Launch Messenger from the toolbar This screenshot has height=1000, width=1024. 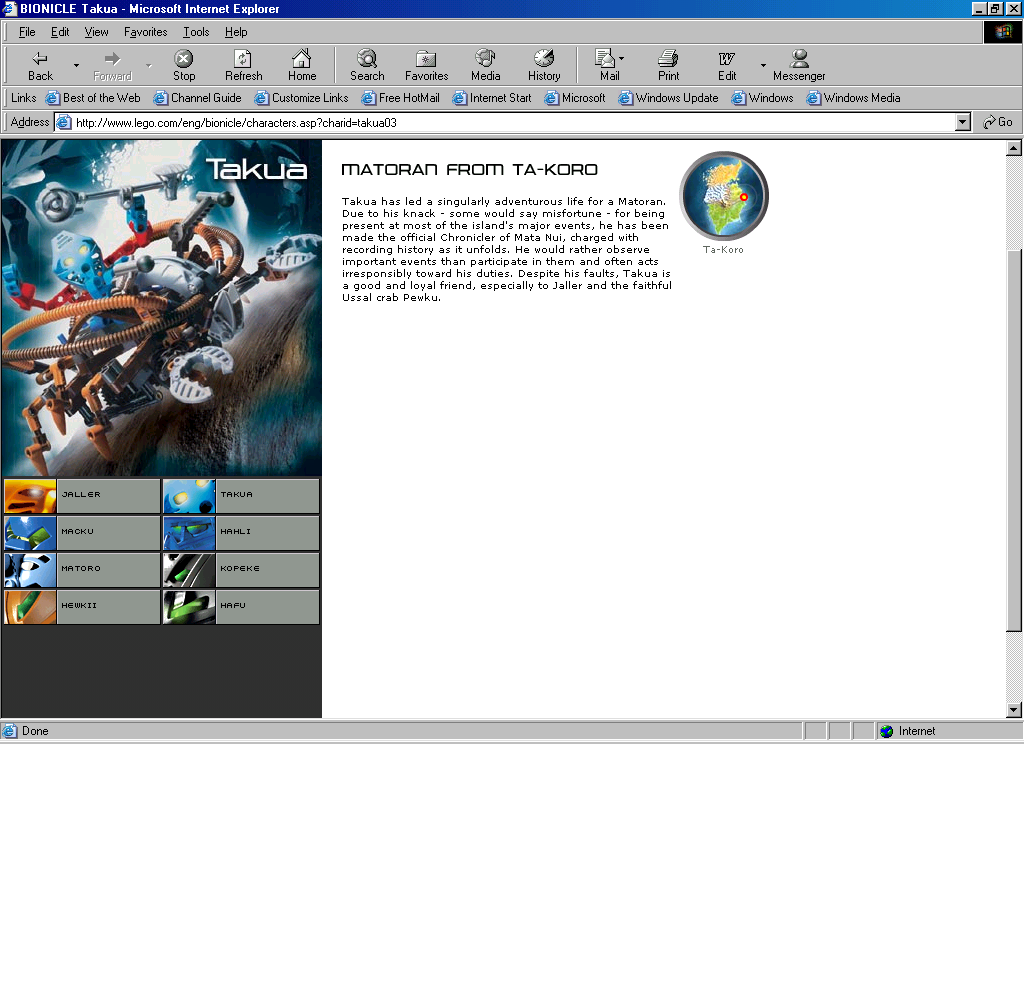click(x=799, y=65)
